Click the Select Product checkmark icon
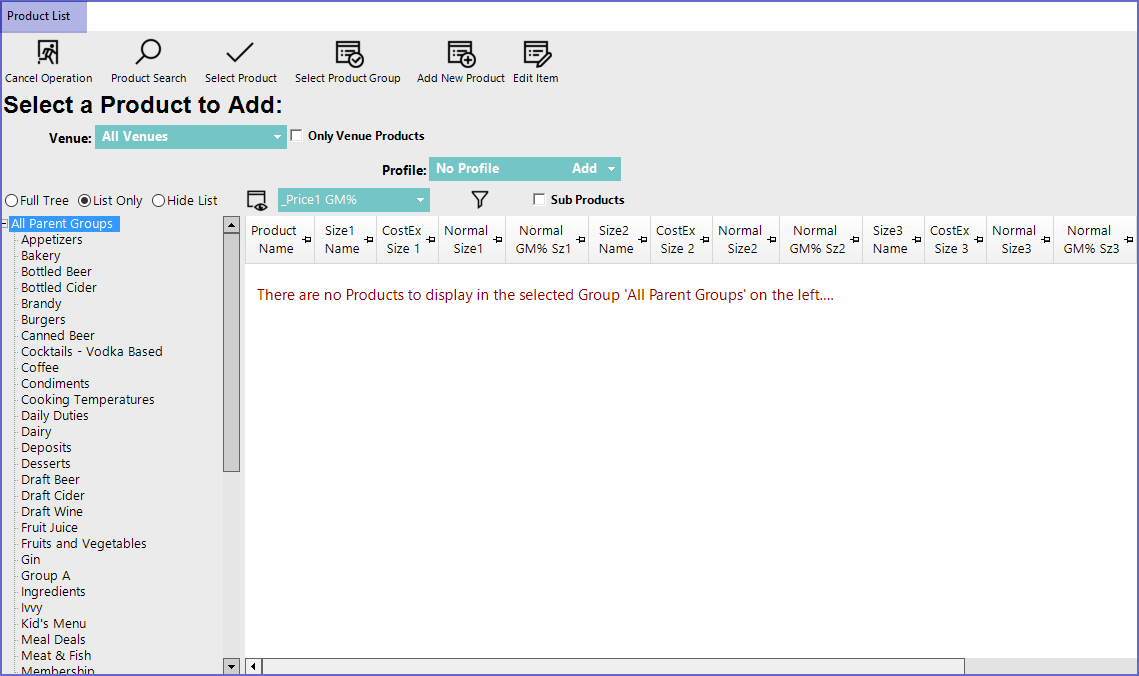Viewport: 1139px width, 676px height. [x=240, y=53]
